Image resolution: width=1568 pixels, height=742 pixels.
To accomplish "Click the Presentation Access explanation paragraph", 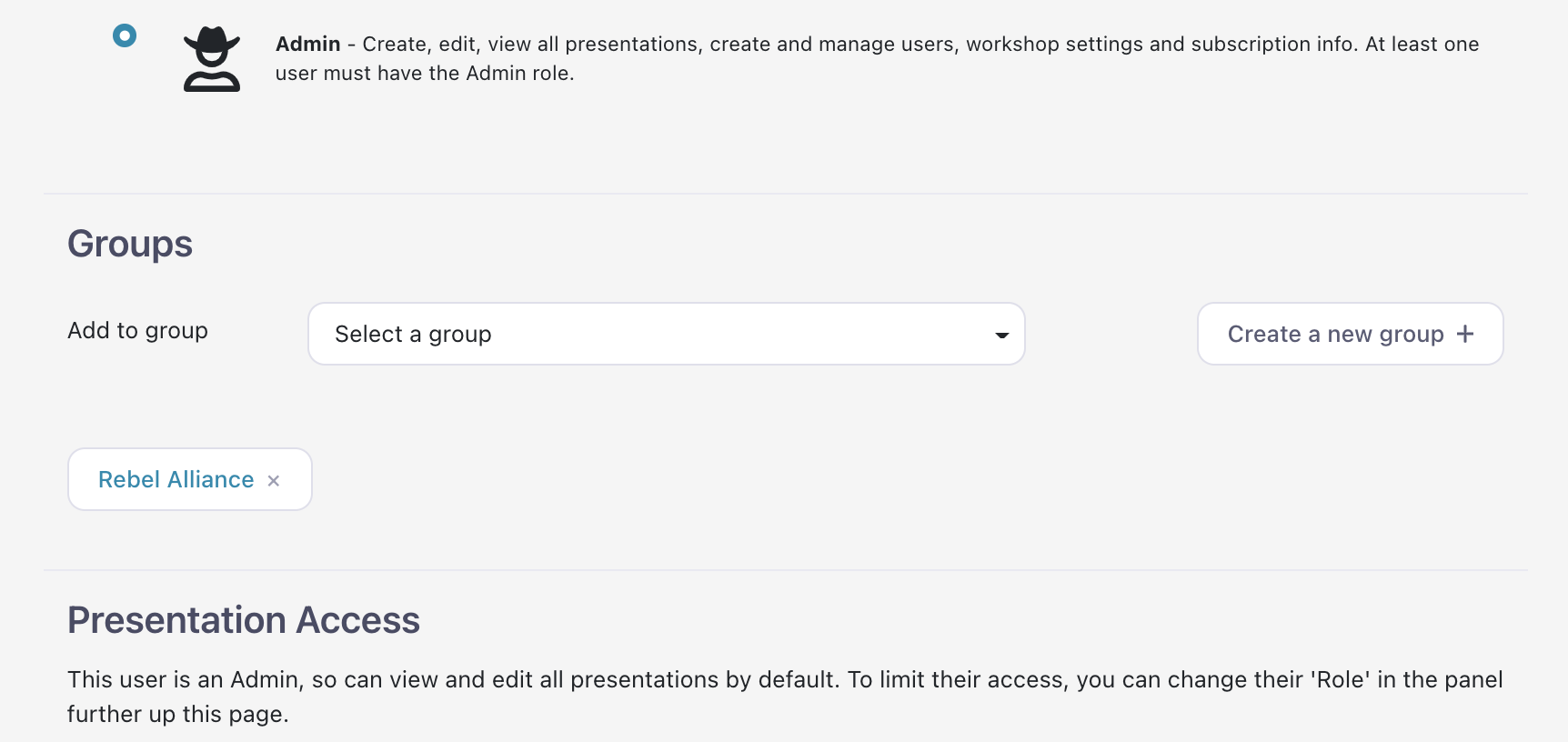I will pyautogui.click(x=784, y=697).
